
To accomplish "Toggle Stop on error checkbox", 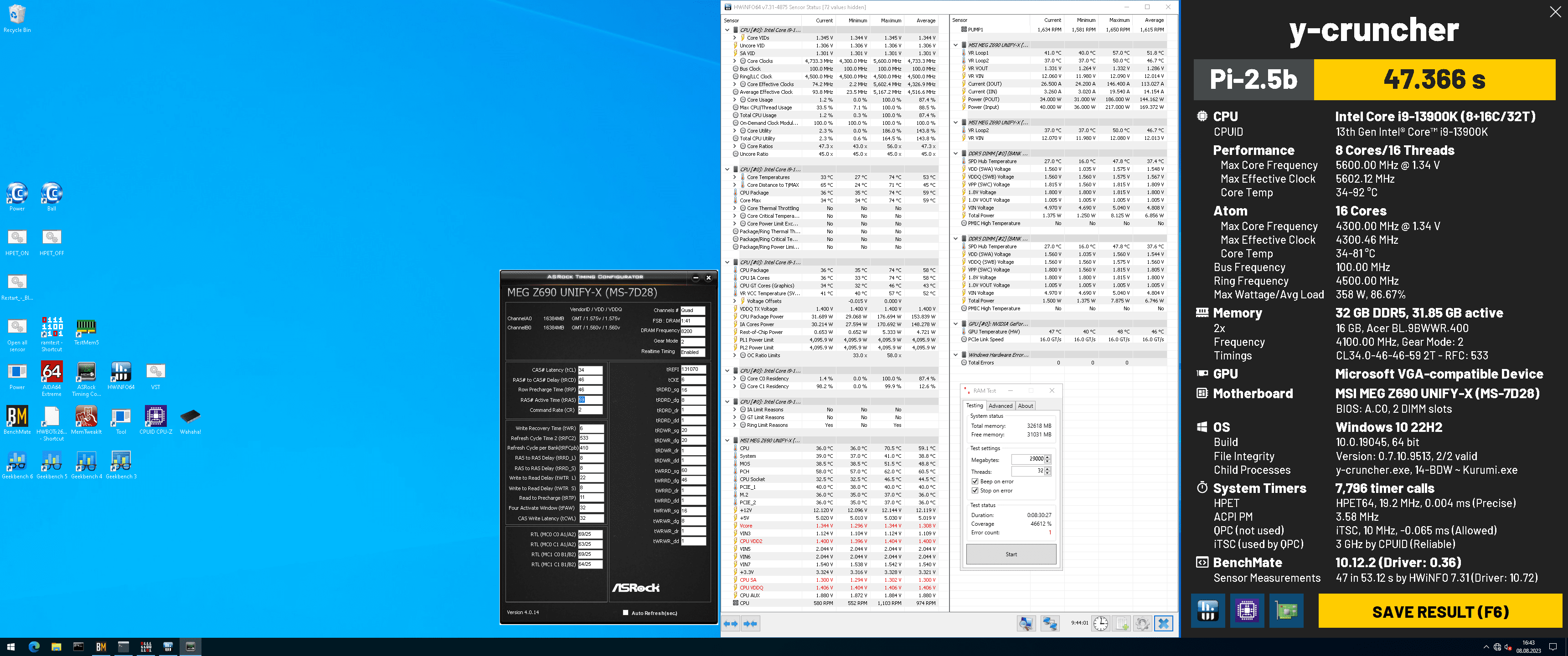I will [x=975, y=491].
